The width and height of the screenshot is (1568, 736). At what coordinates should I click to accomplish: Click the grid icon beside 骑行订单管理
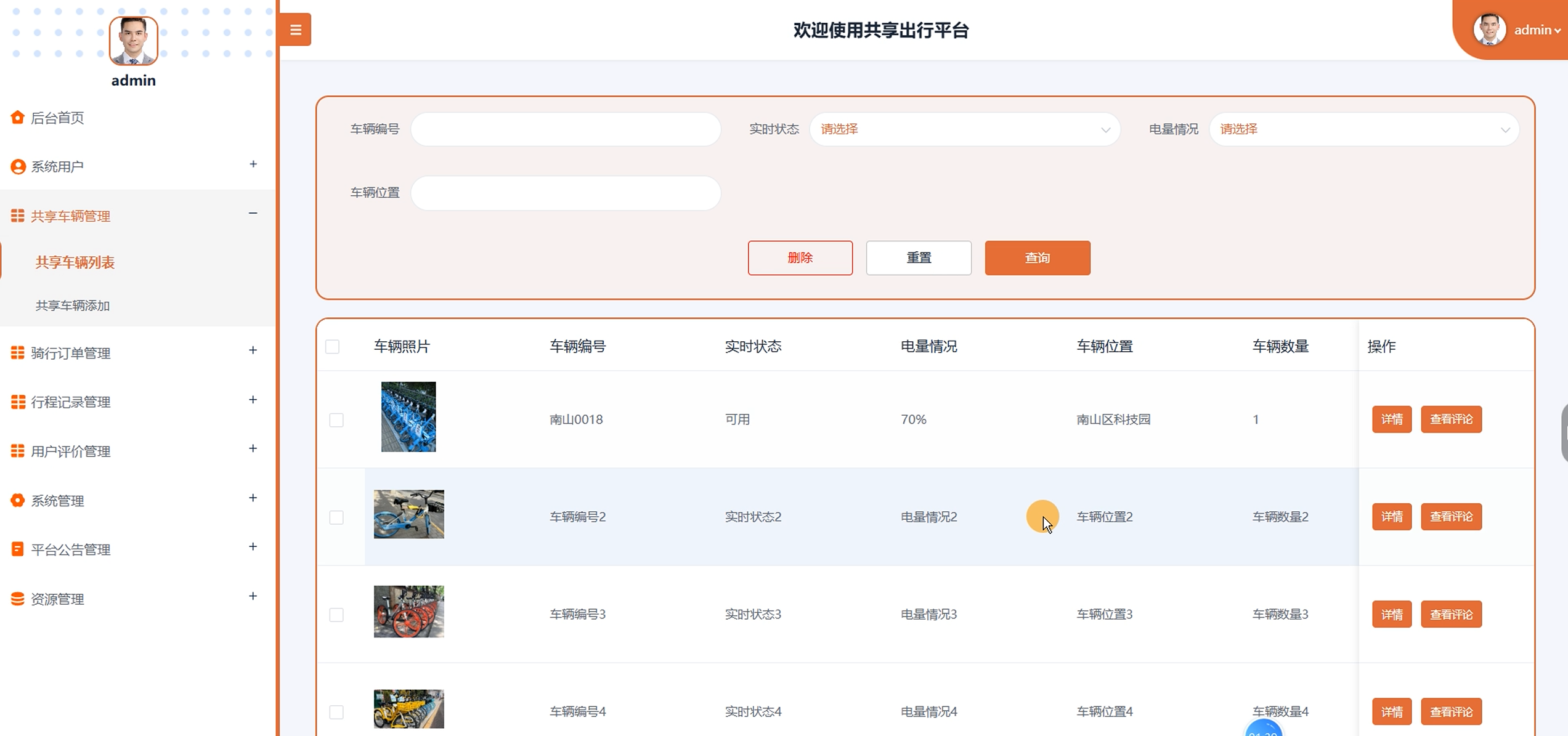click(18, 353)
